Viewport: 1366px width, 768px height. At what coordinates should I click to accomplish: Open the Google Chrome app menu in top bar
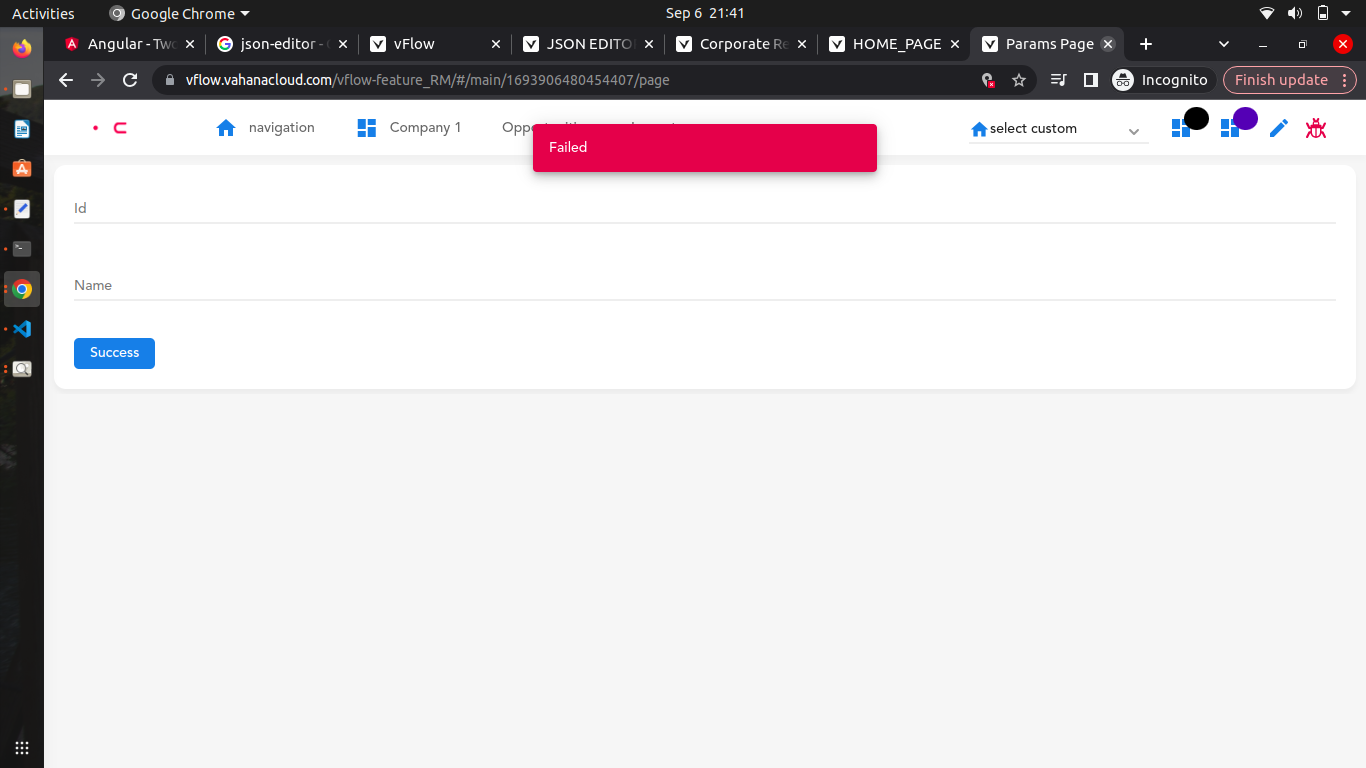pyautogui.click(x=180, y=13)
